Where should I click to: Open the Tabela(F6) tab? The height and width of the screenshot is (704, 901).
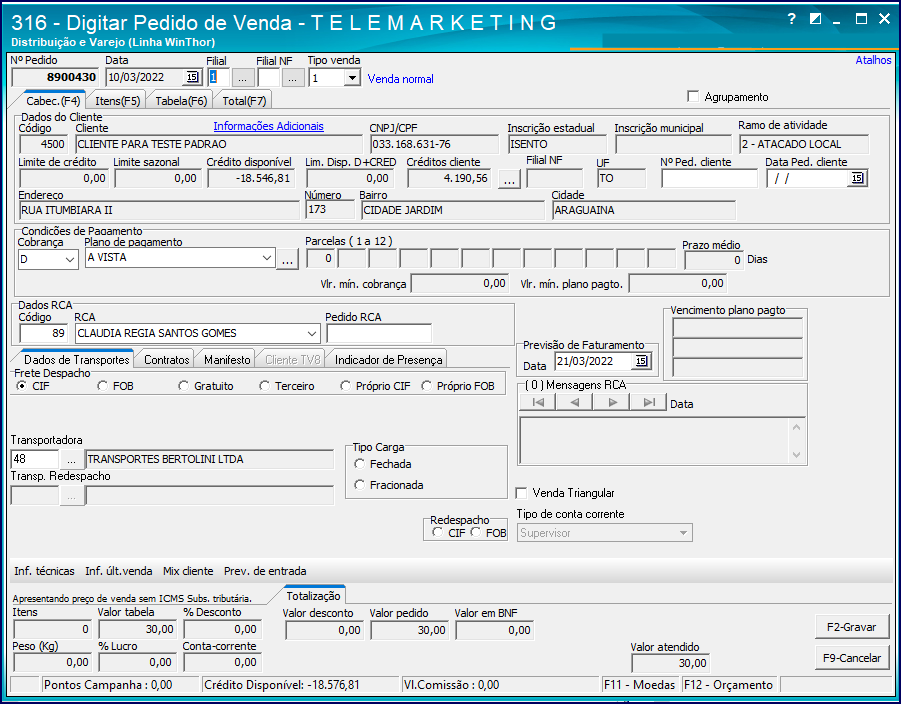pos(181,101)
